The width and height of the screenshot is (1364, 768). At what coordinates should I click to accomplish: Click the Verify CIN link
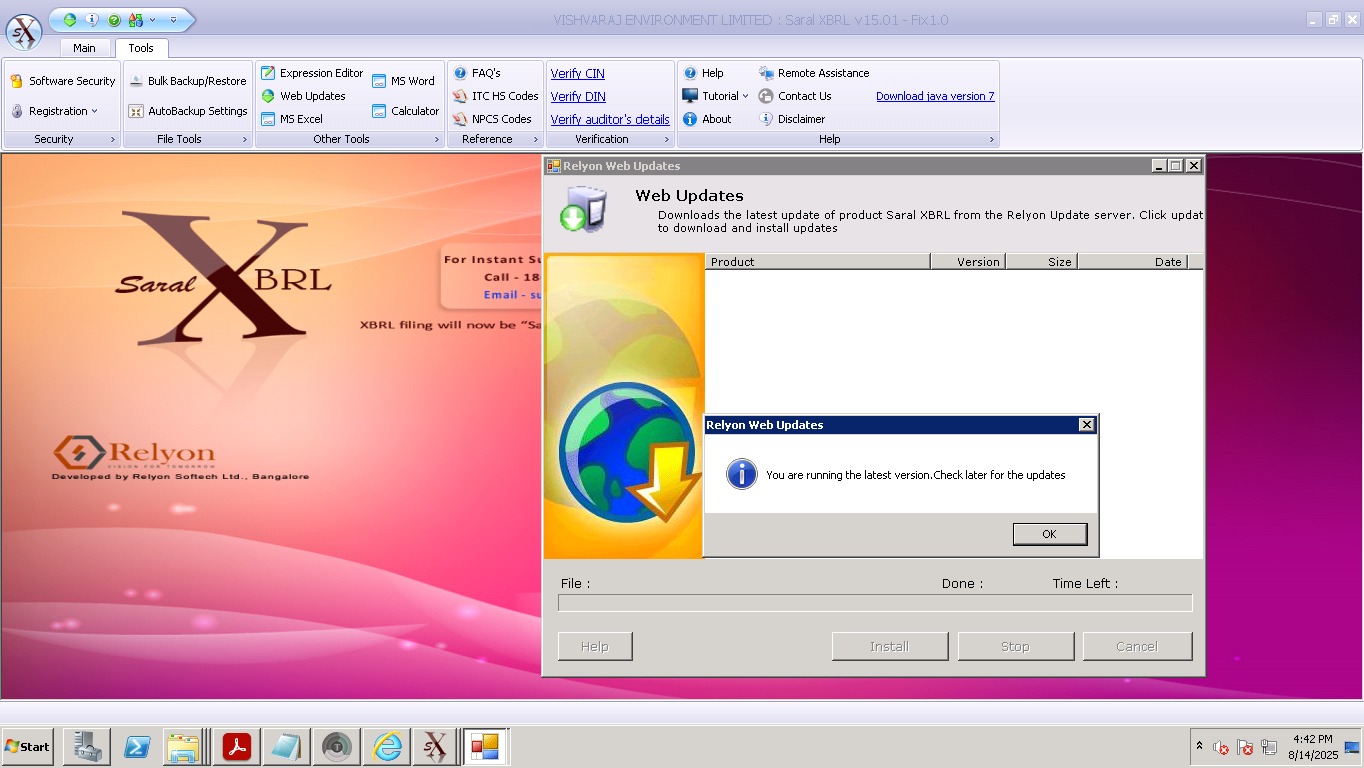coord(577,73)
